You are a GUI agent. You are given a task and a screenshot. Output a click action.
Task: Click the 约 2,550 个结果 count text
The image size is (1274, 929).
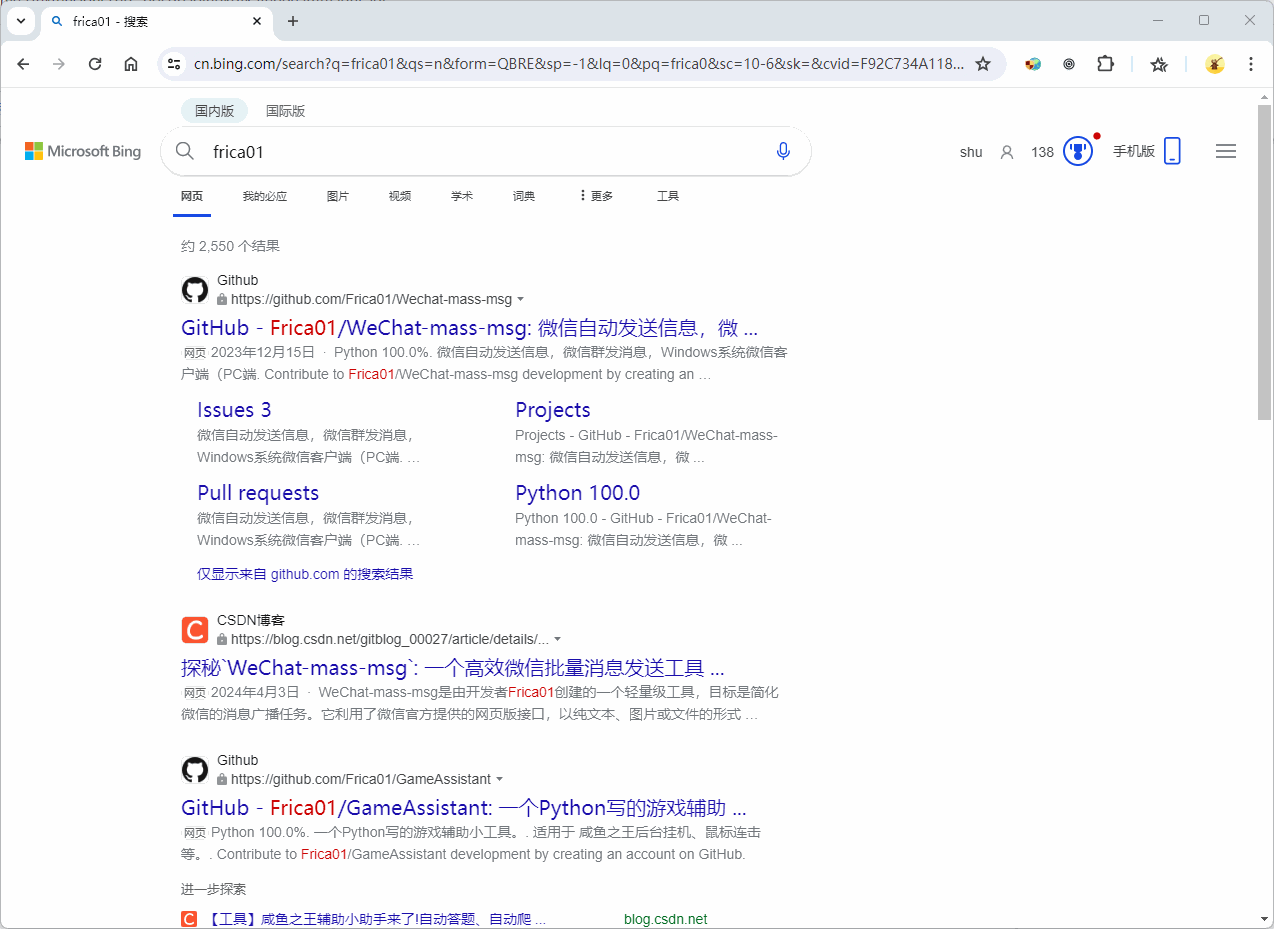(230, 246)
